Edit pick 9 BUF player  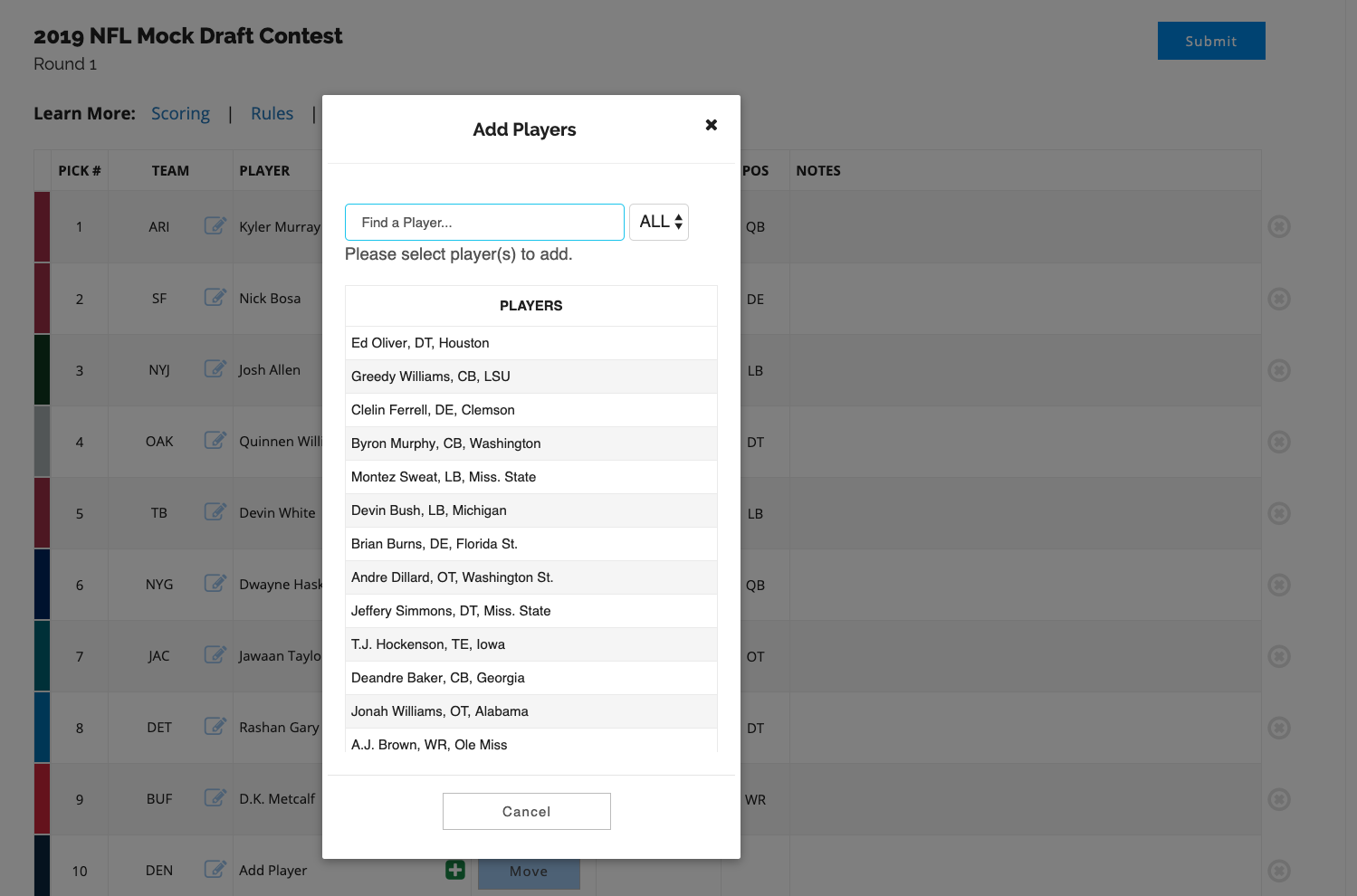pos(215,797)
